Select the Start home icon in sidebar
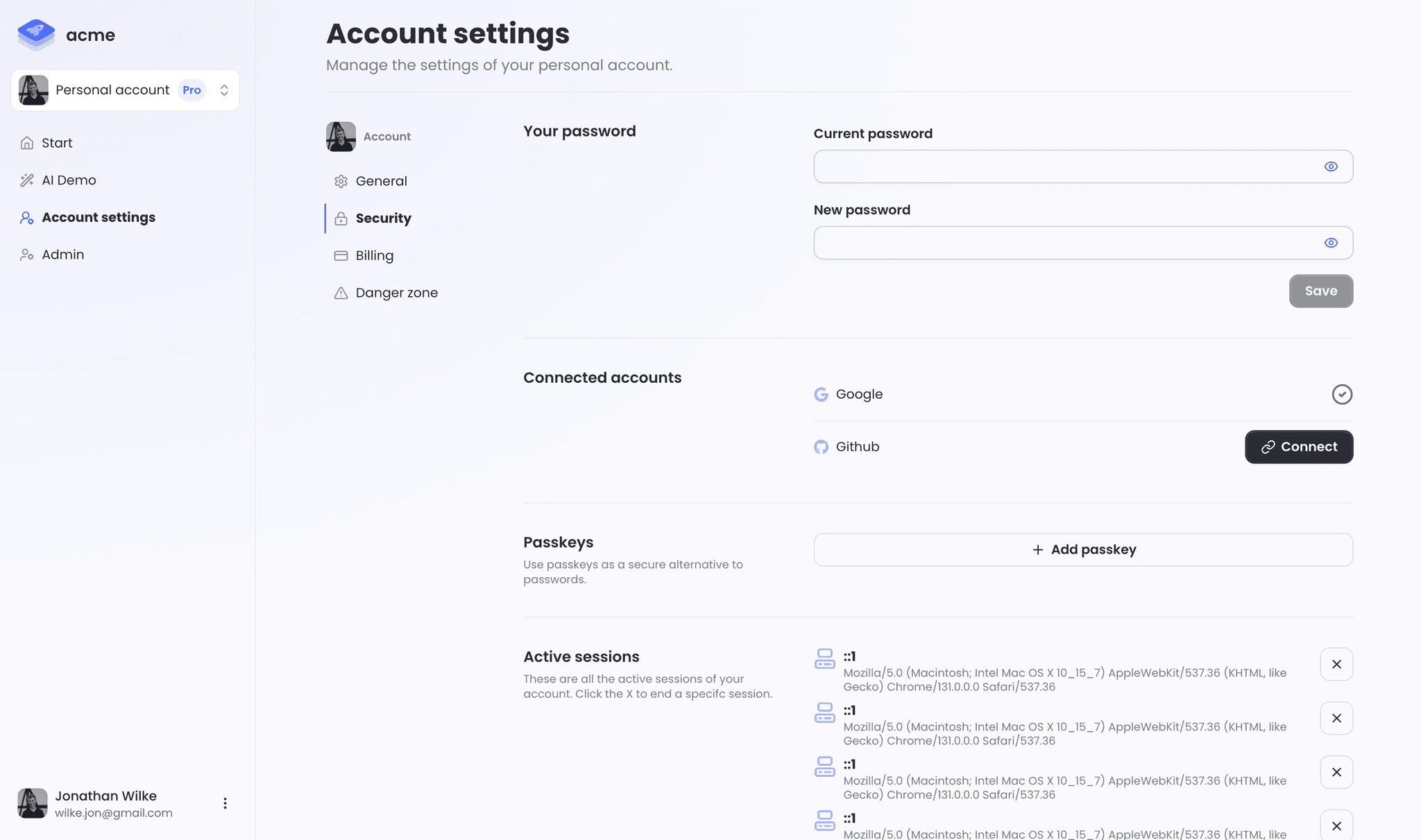 click(x=27, y=143)
